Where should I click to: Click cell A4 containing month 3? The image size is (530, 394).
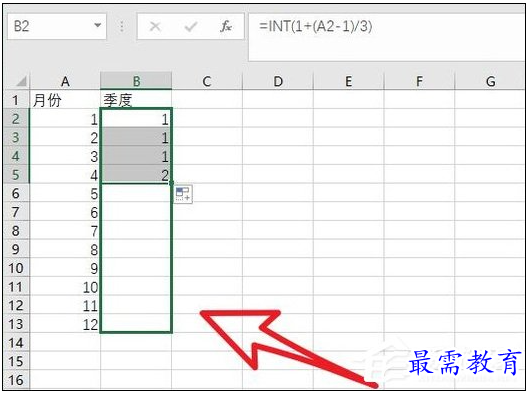tap(65, 156)
